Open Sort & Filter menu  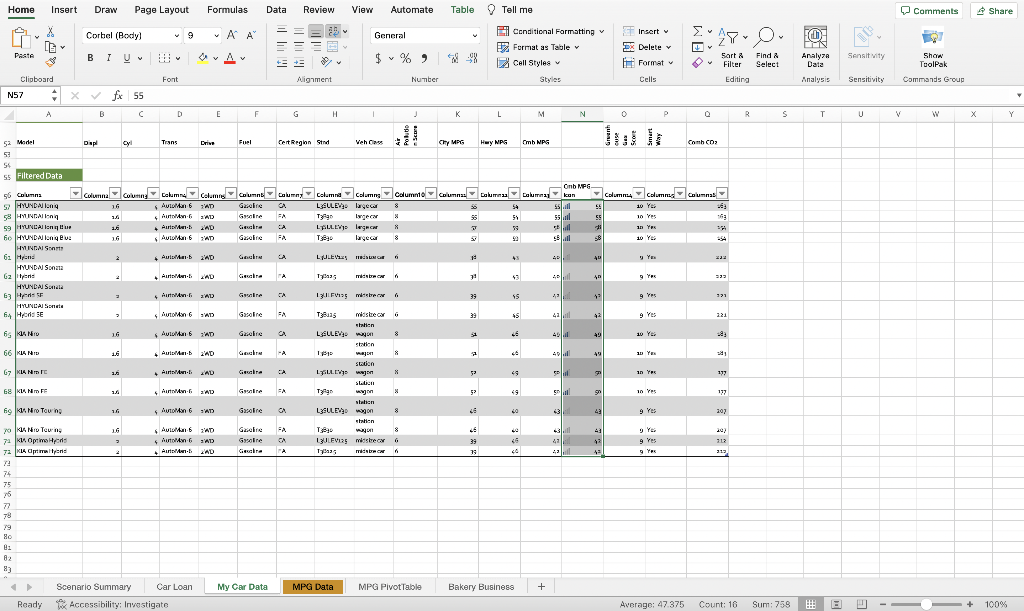(x=731, y=47)
